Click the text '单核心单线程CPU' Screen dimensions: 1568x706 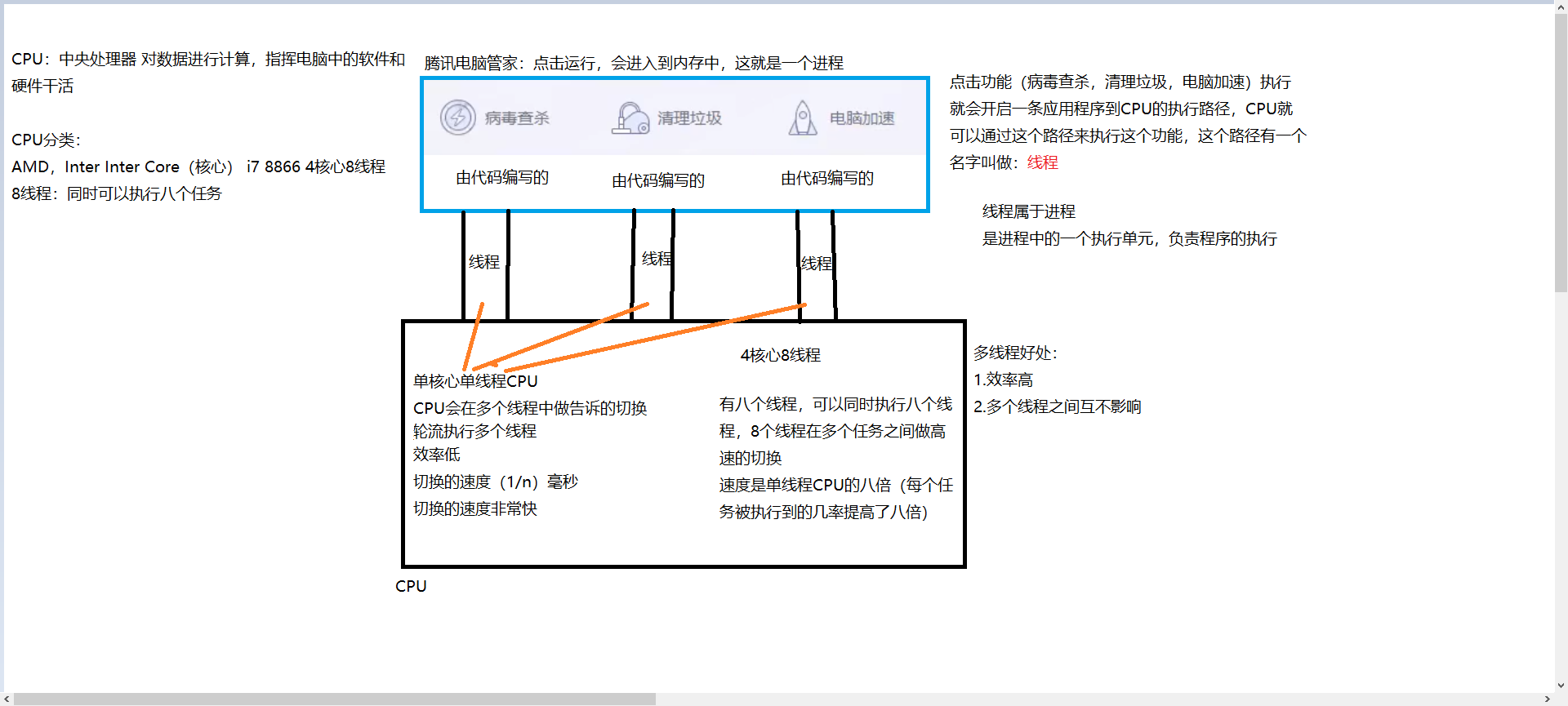tap(475, 381)
